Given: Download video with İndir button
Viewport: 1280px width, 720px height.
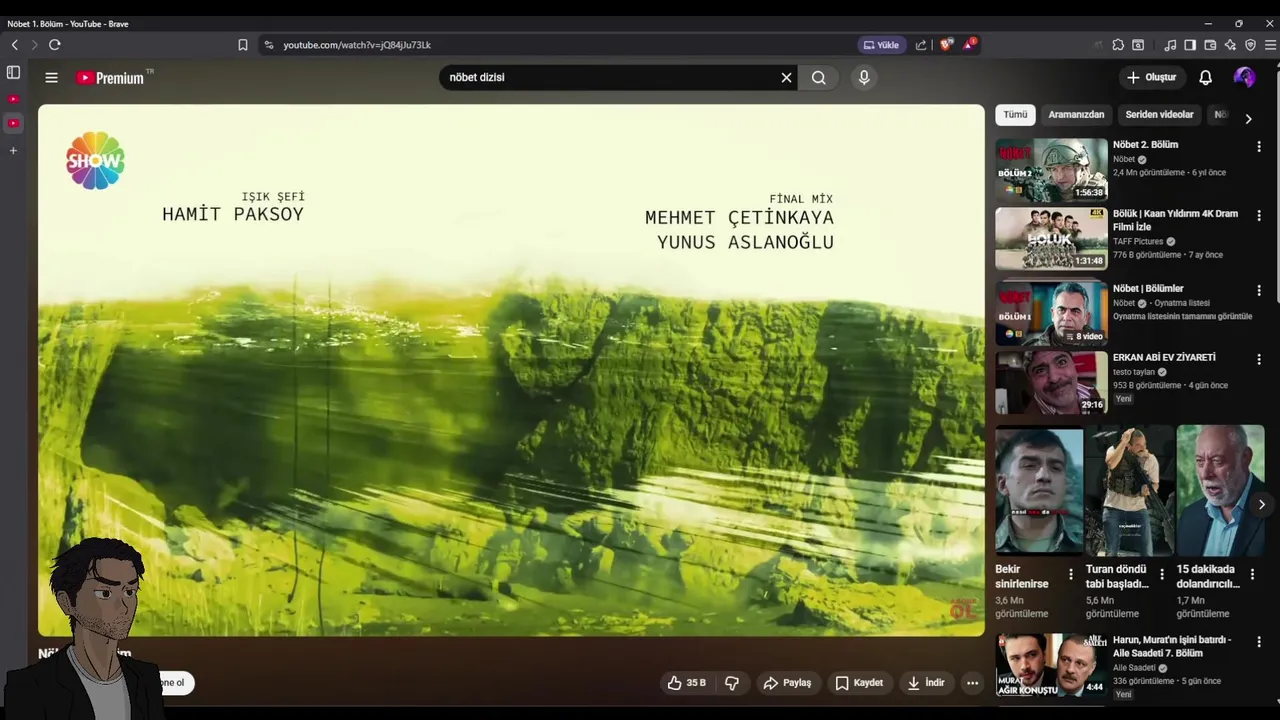Looking at the screenshot, I should [x=925, y=683].
